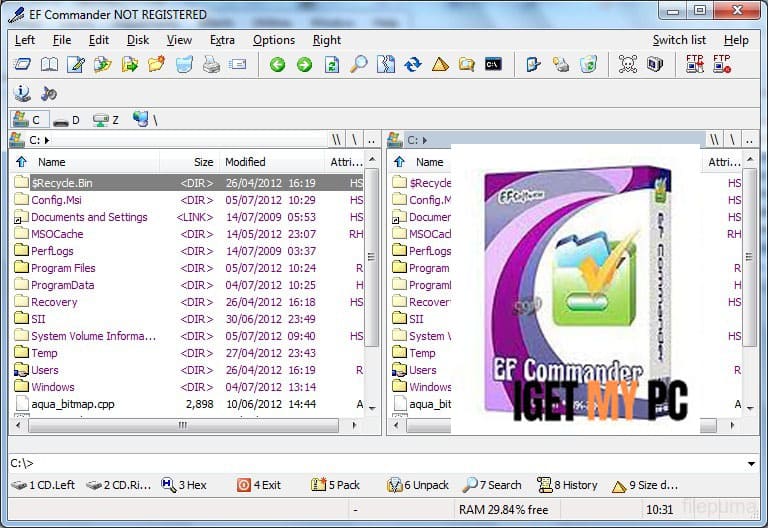This screenshot has width=768, height=528.
Task: Click the folders with magnifier icon
Action: pos(467,64)
